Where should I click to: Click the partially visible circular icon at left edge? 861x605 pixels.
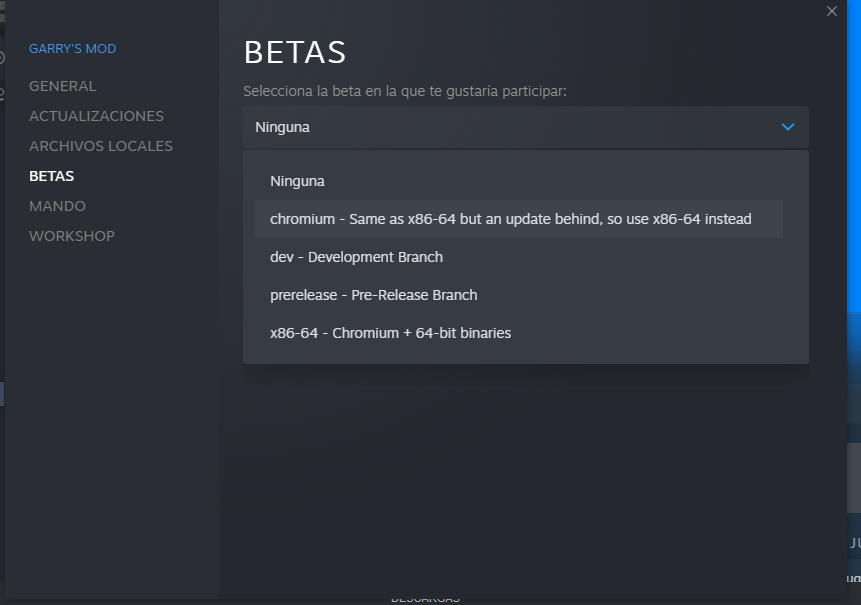(x=2, y=57)
